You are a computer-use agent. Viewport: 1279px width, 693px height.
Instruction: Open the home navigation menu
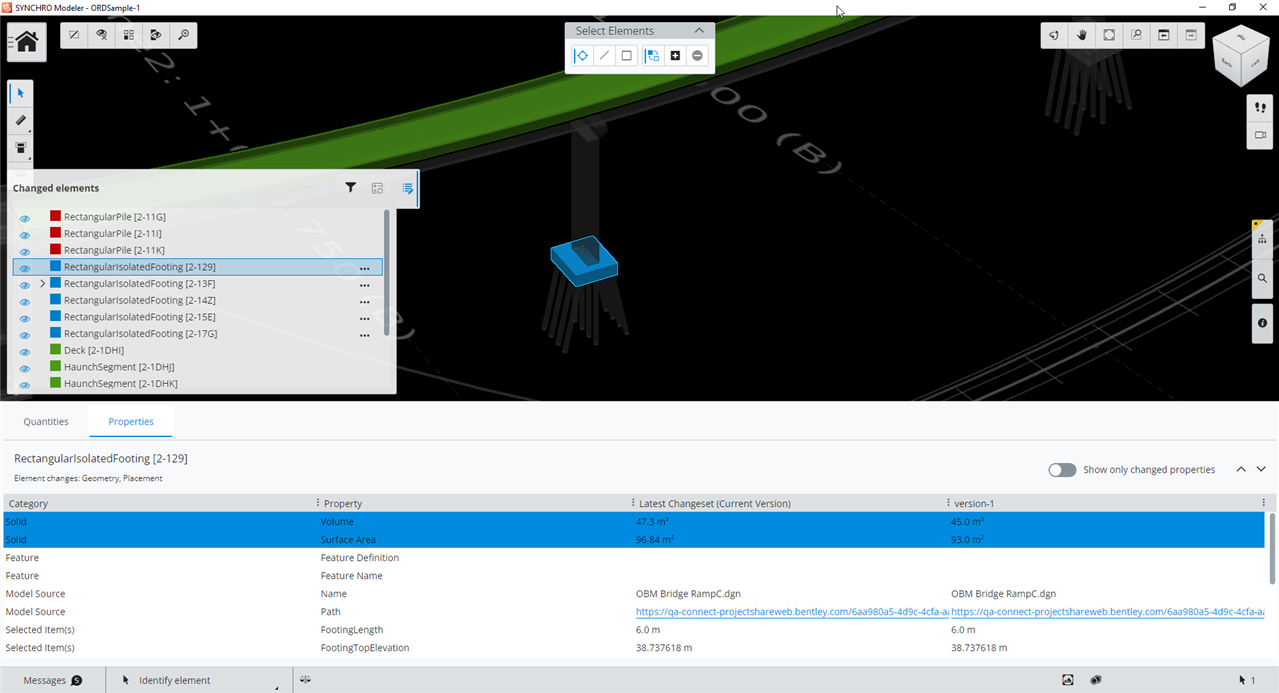pyautogui.click(x=25, y=41)
